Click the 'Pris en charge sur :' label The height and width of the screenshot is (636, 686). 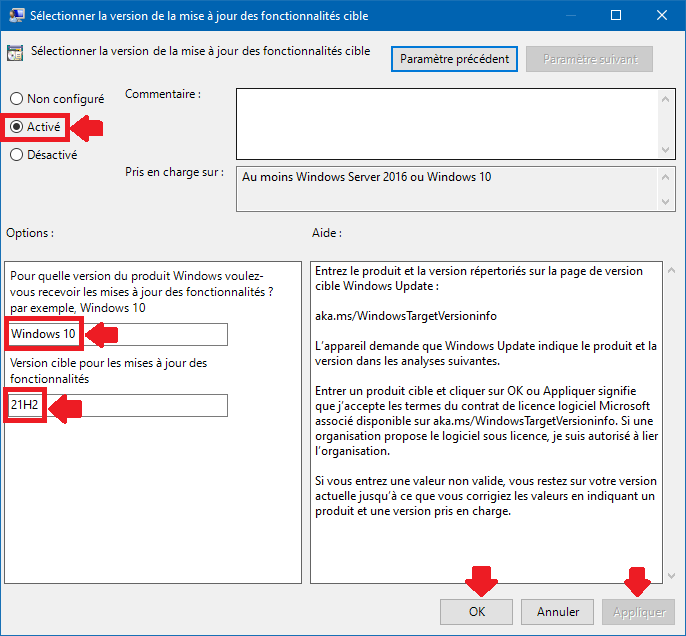[174, 172]
